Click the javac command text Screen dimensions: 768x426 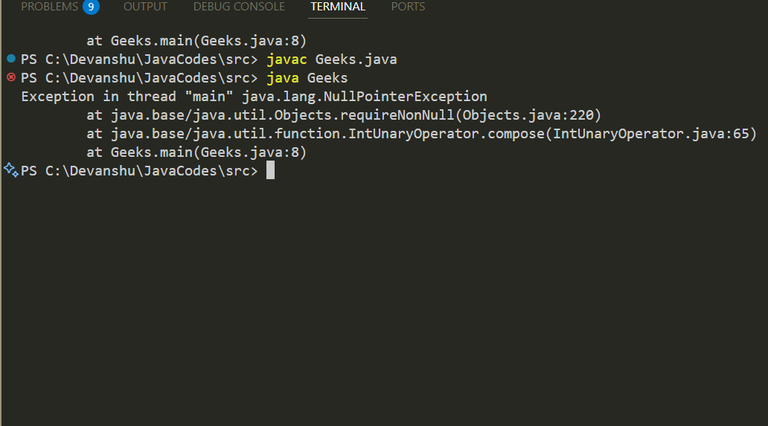(286, 60)
